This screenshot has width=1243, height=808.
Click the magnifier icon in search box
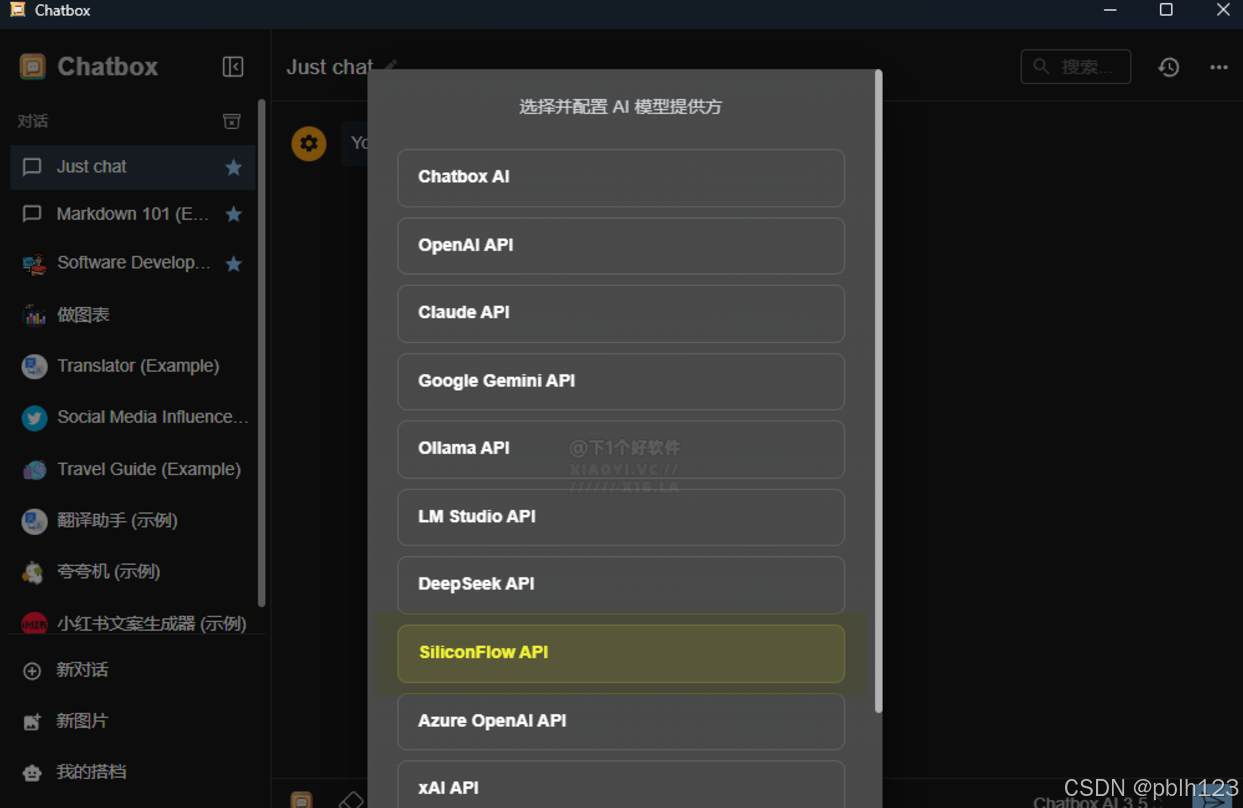pos(1041,66)
